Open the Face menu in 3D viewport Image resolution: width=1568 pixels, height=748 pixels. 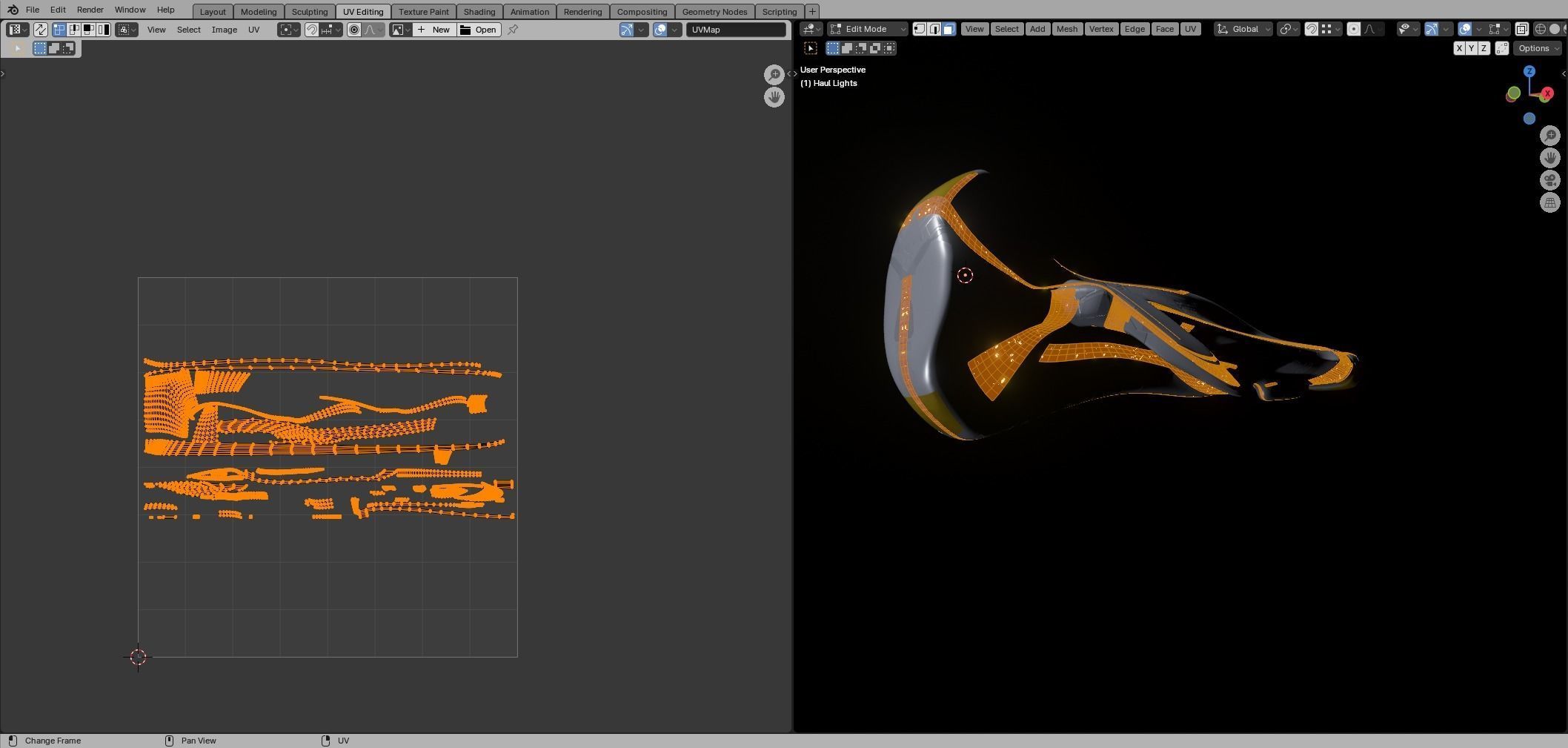[1165, 29]
